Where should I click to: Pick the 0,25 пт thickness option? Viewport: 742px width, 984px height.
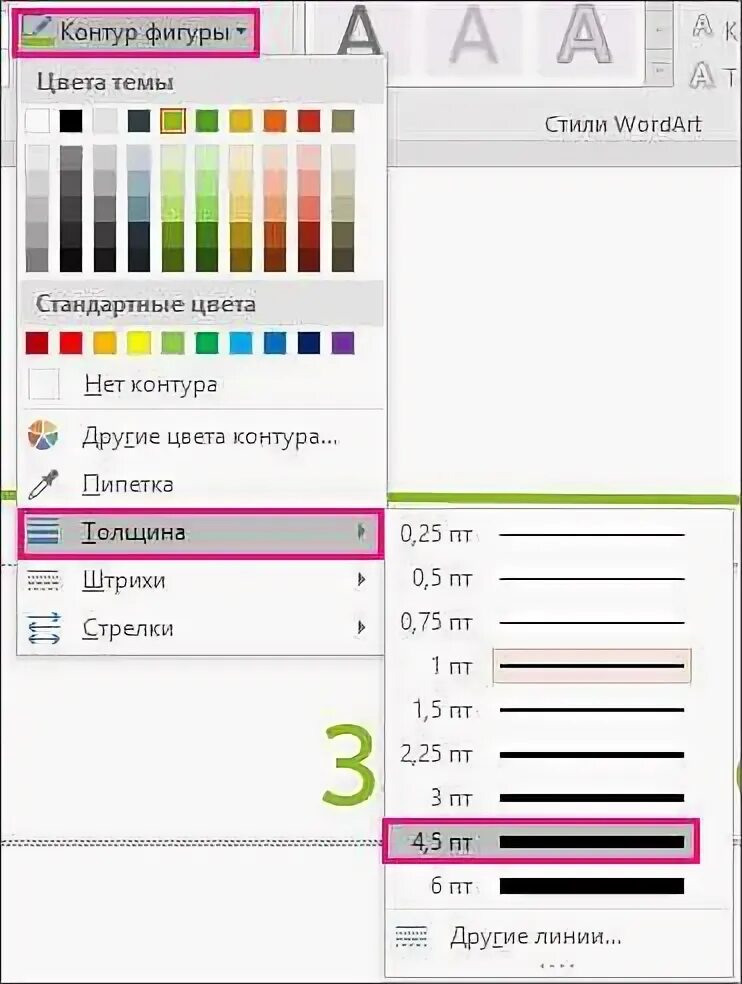coord(541,534)
